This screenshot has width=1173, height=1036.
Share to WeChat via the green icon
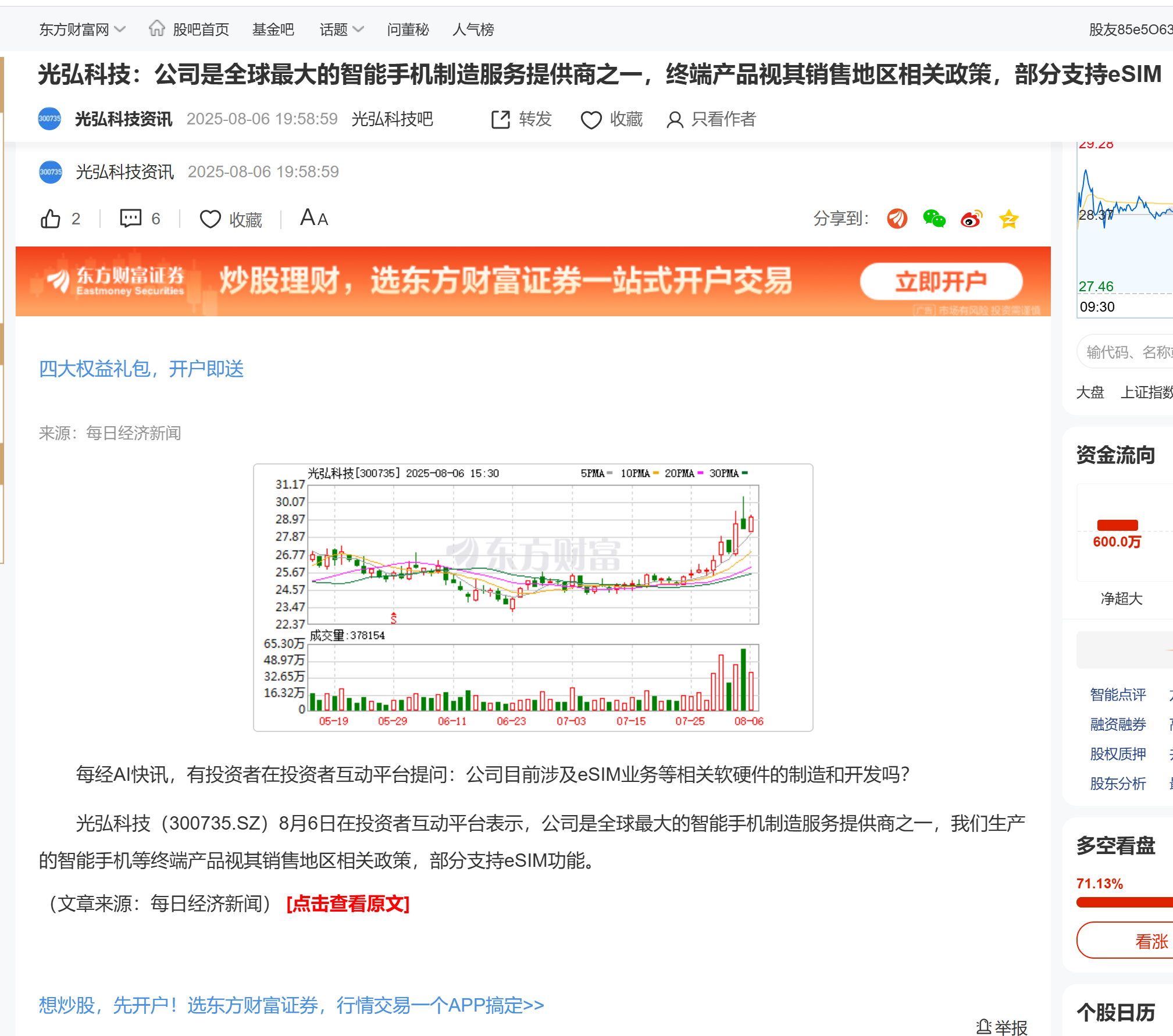click(x=934, y=219)
